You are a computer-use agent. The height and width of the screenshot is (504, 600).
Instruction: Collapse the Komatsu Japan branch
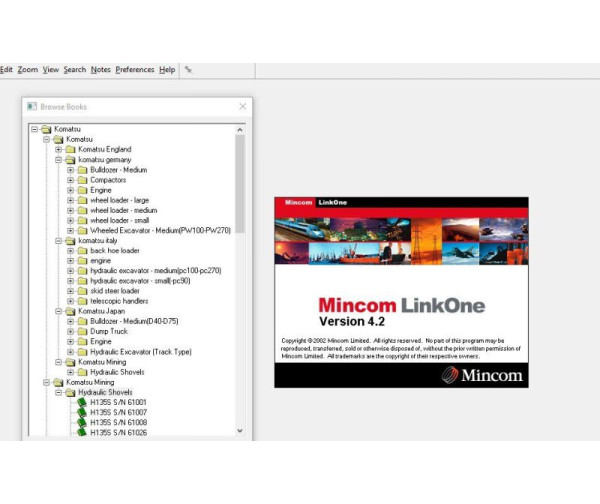point(59,311)
